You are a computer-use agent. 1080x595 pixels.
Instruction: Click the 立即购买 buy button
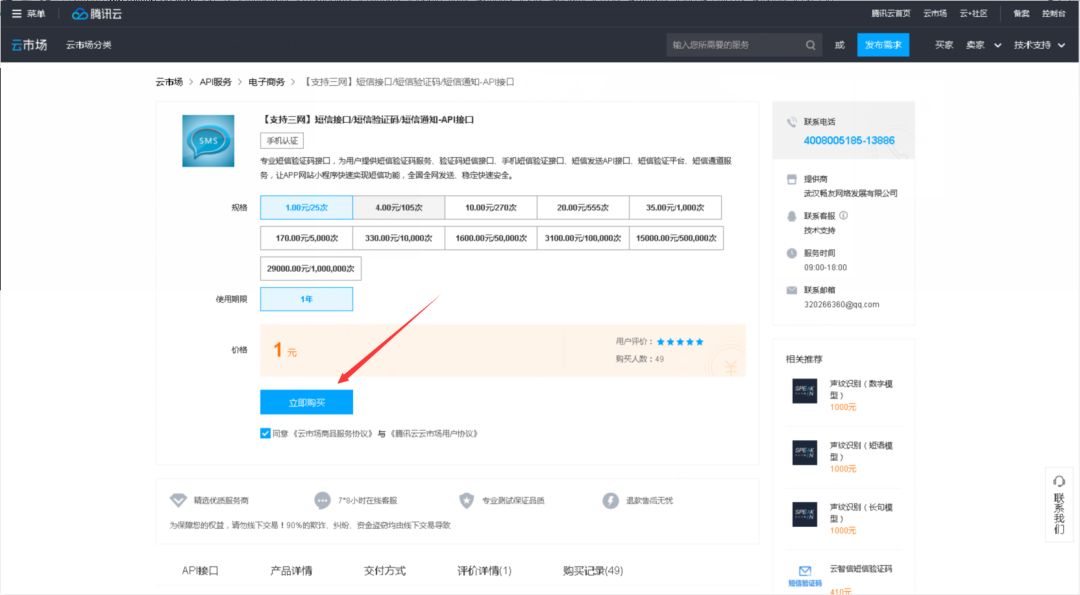(307, 402)
